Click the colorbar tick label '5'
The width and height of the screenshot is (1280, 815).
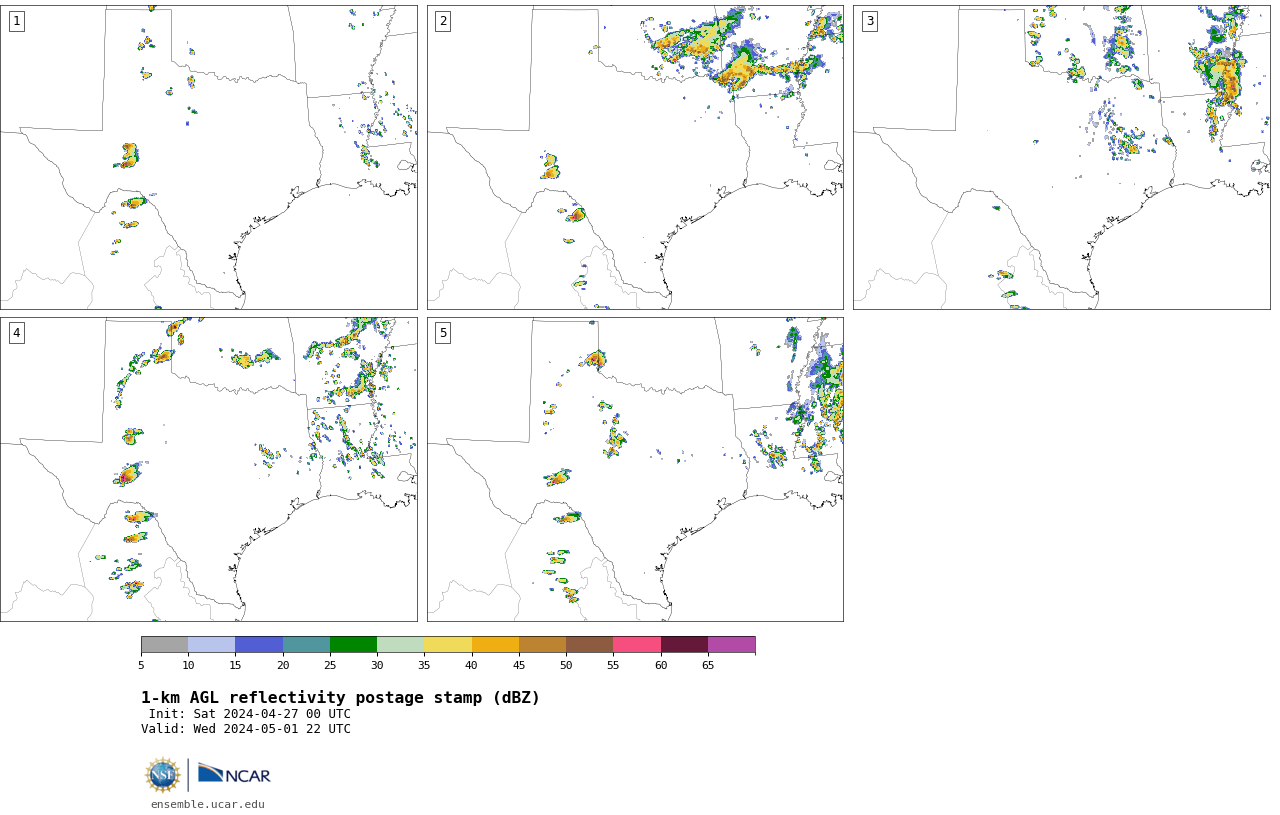141,665
